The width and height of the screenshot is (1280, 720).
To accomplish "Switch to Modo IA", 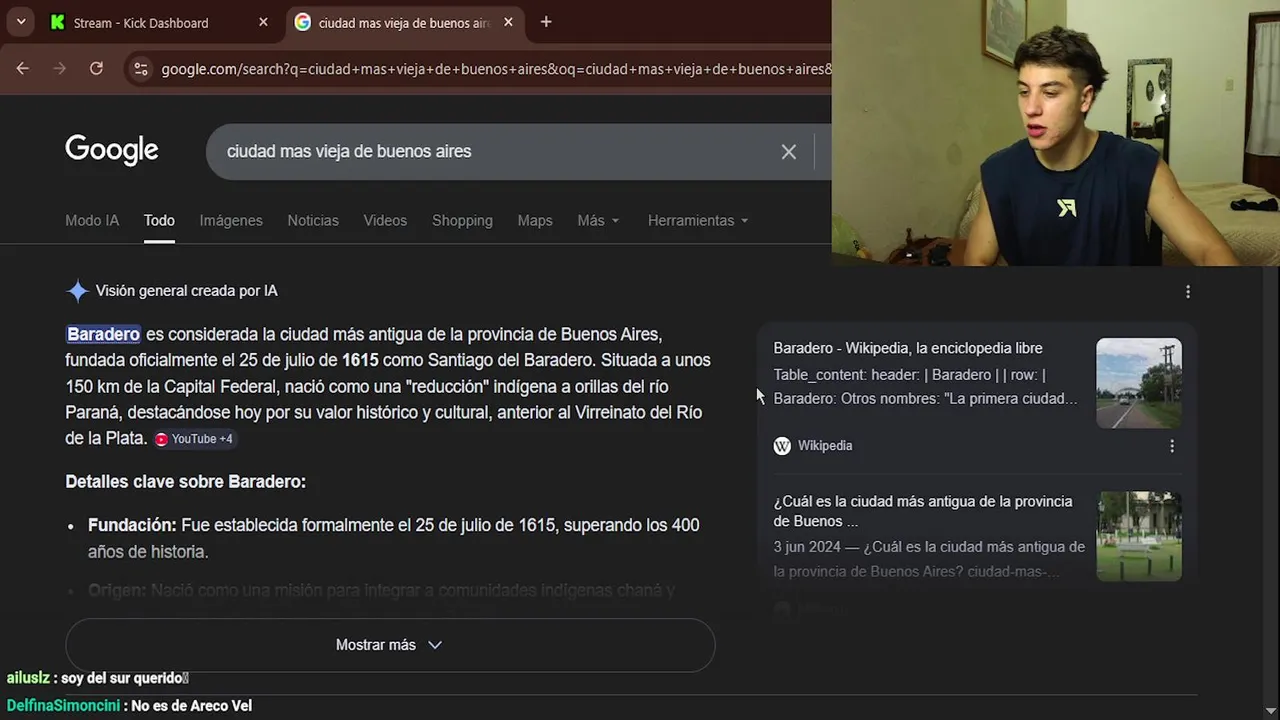I will click(92, 220).
